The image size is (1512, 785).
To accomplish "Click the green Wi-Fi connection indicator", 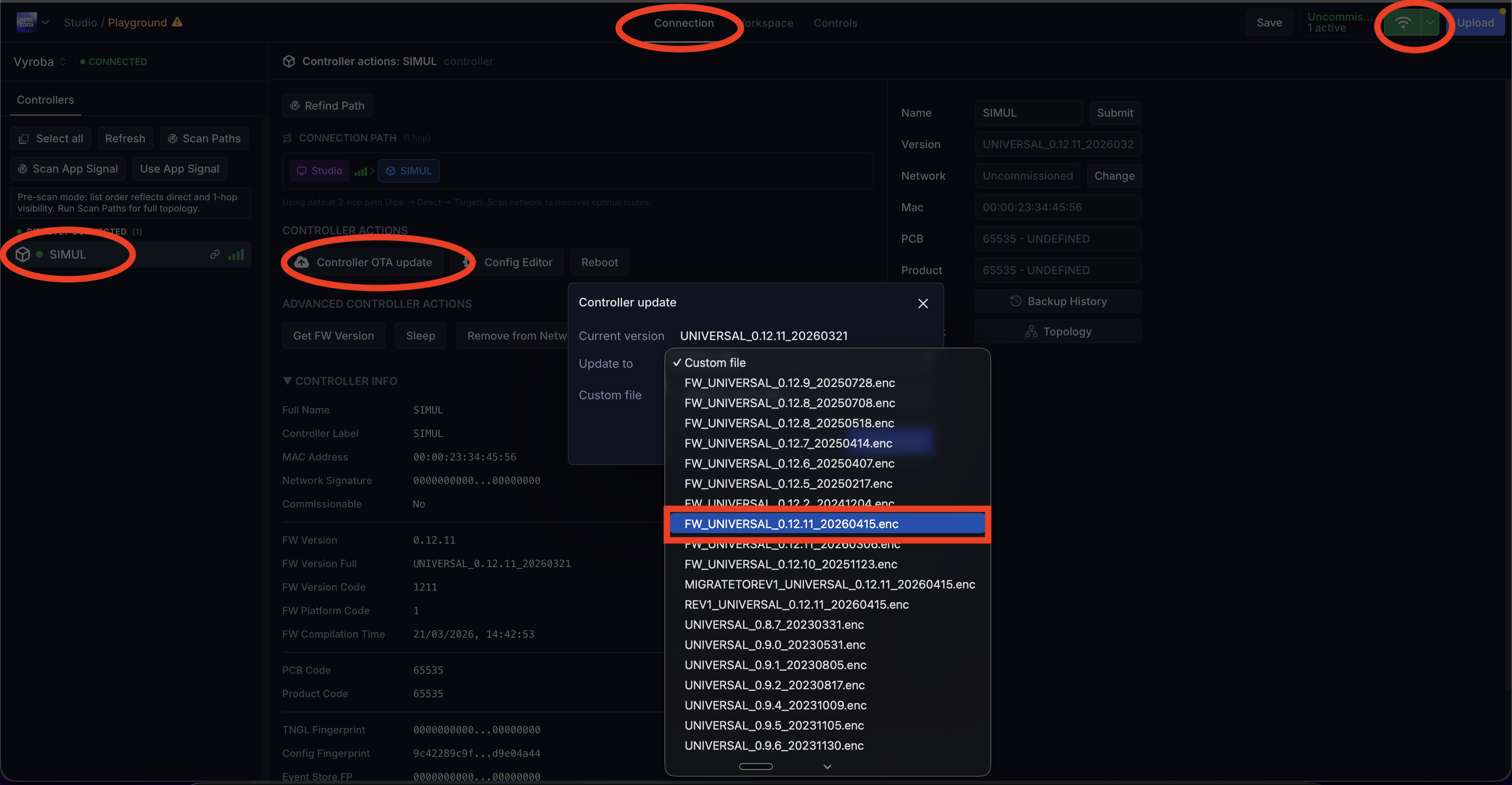I will 1403,22.
